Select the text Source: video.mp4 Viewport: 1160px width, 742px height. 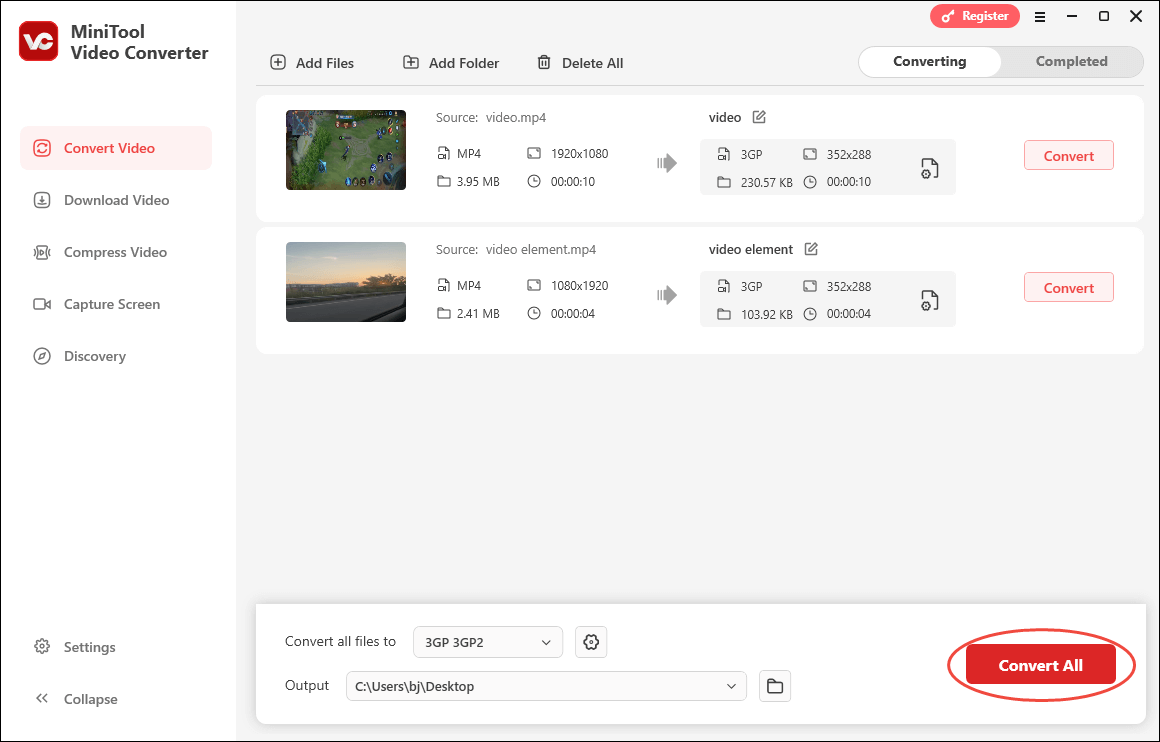[x=490, y=117]
